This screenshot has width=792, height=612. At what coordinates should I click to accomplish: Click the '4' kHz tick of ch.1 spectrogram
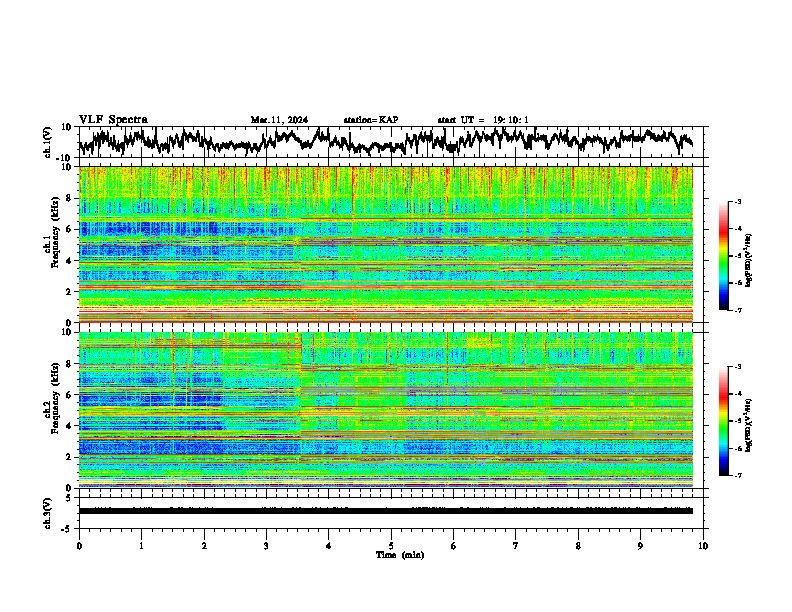point(70,261)
